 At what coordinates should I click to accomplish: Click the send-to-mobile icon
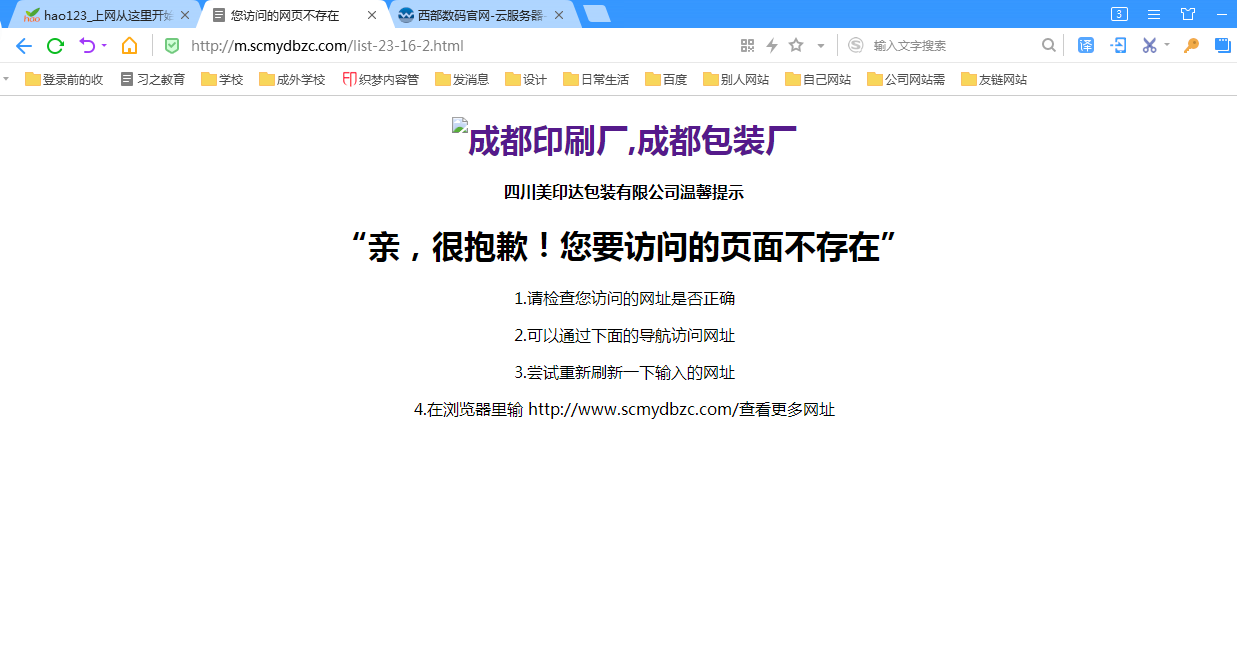(x=1118, y=45)
